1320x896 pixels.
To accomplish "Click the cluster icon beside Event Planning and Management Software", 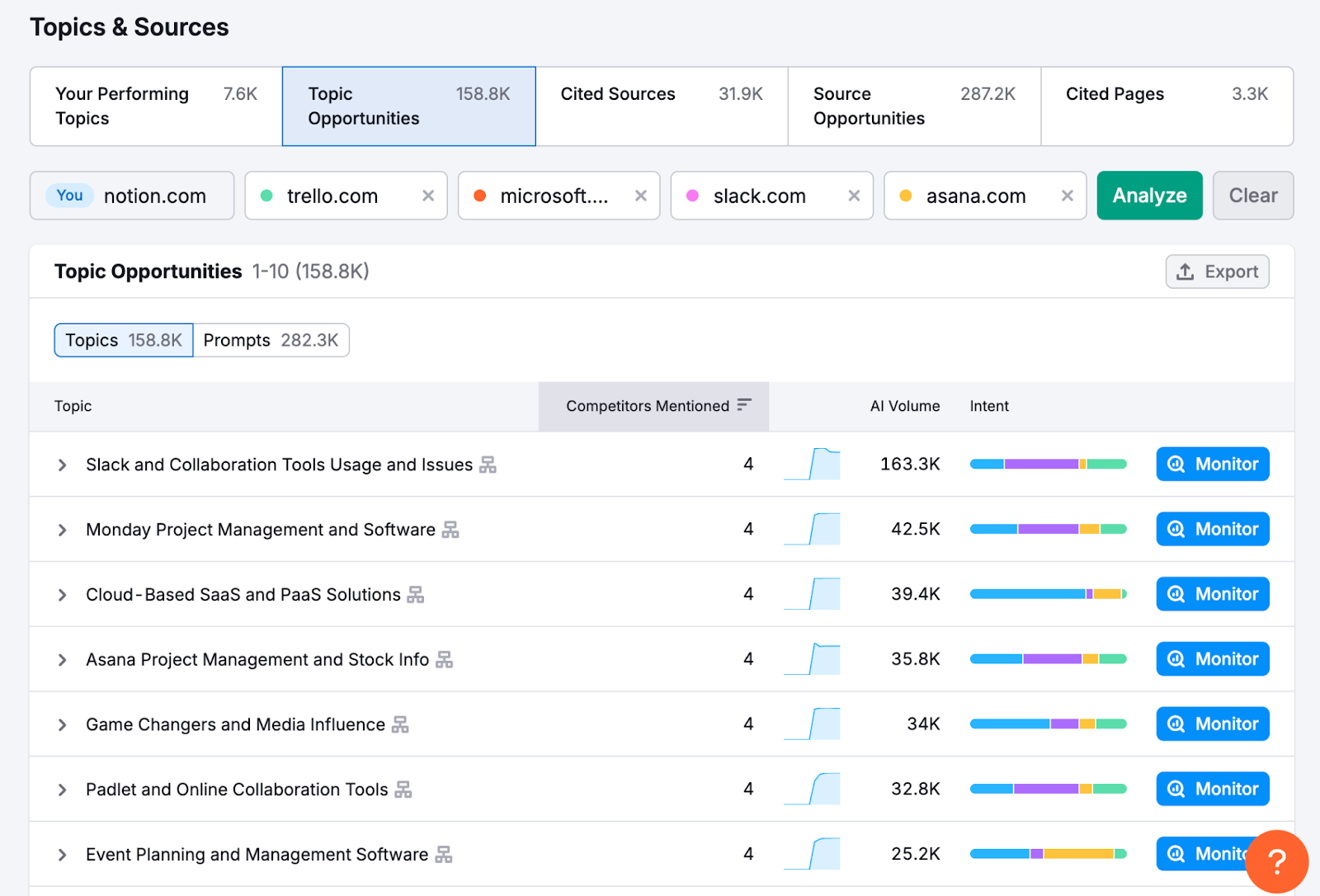I will pyautogui.click(x=445, y=855).
